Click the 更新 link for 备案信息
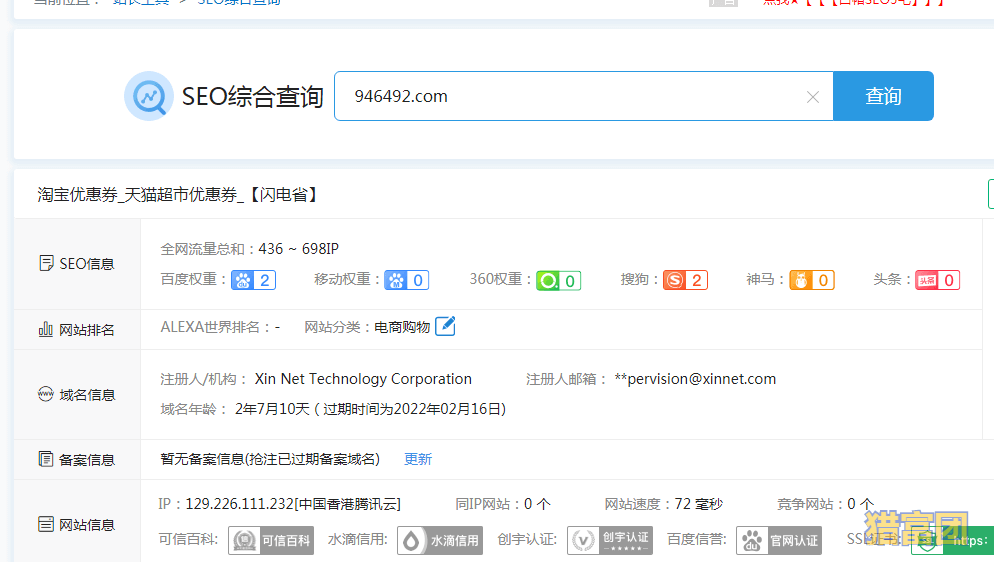Screen dimensions: 994x562 click(x=418, y=459)
